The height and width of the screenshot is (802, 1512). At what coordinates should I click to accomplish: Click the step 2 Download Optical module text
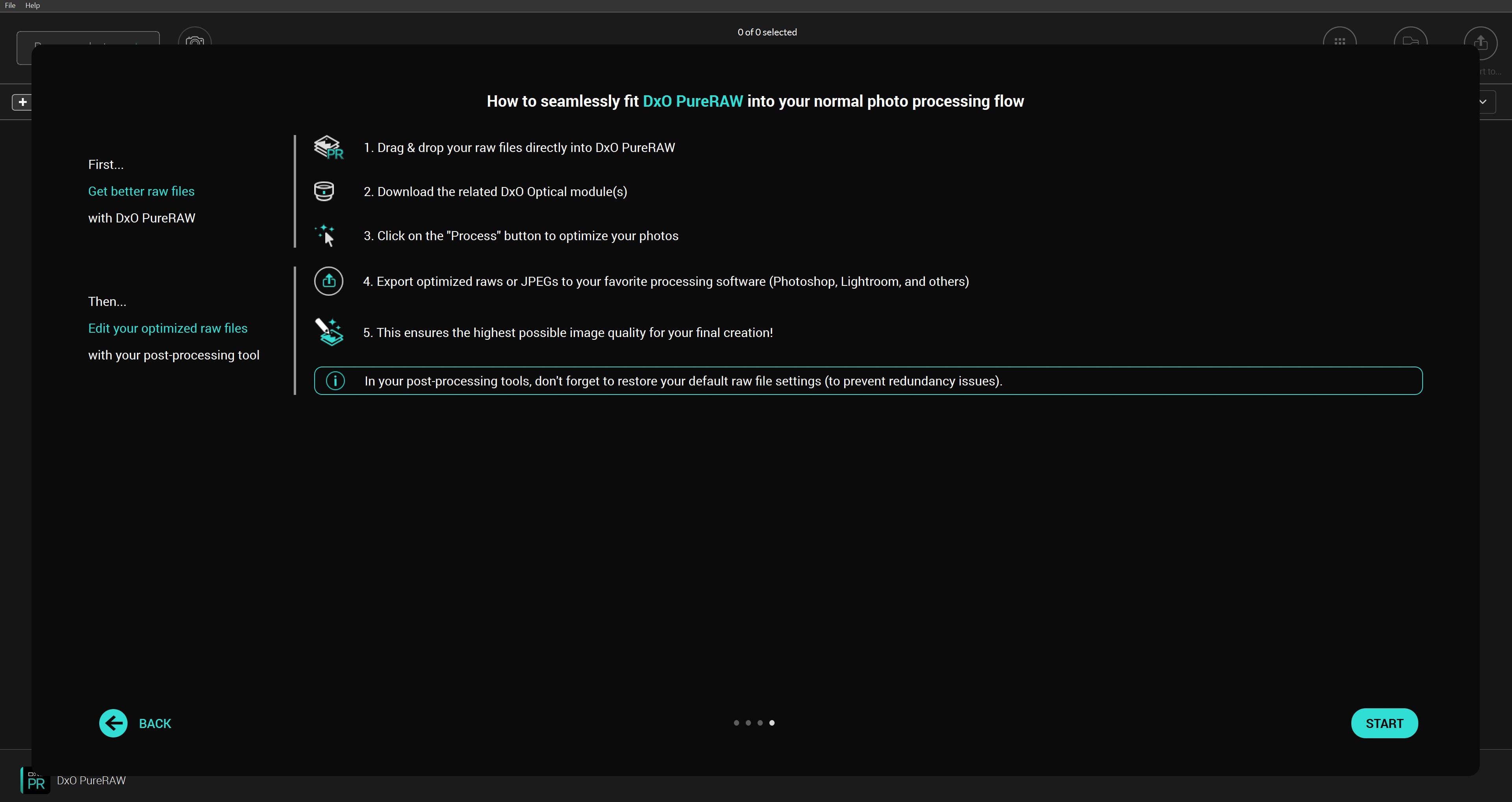pyautogui.click(x=495, y=191)
